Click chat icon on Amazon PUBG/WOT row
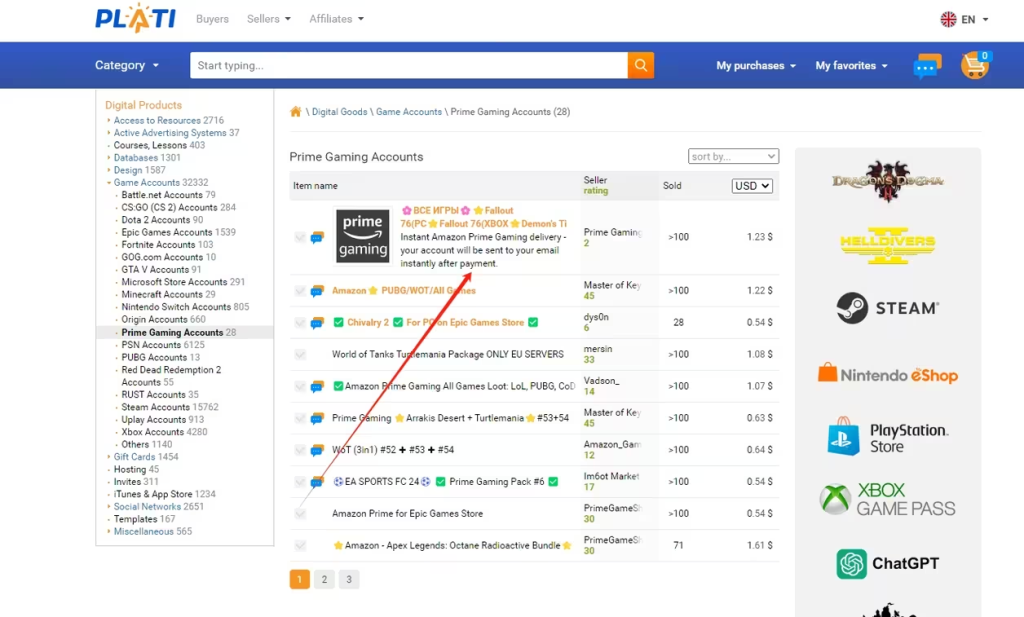 click(317, 291)
